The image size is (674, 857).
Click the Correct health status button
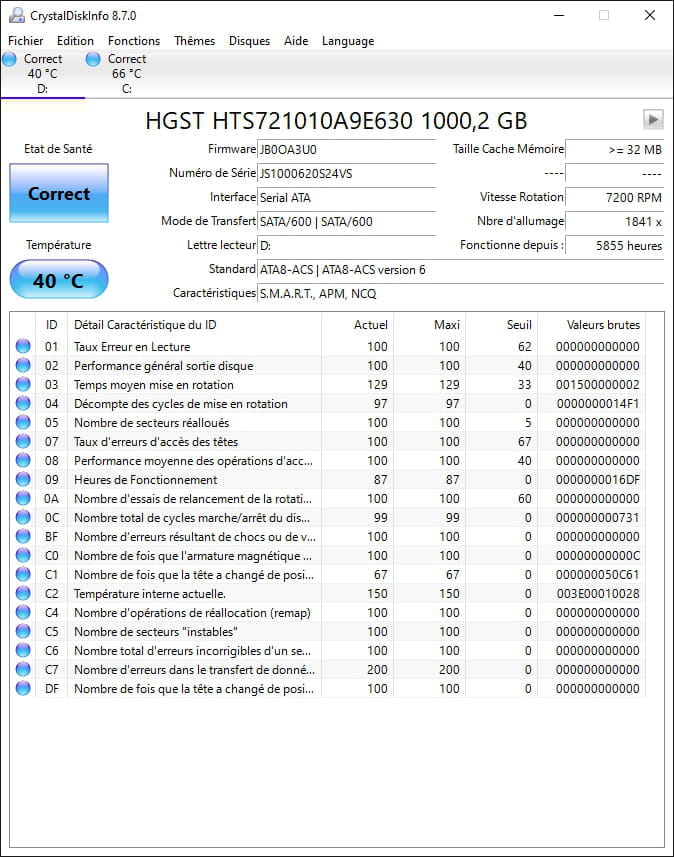click(59, 193)
